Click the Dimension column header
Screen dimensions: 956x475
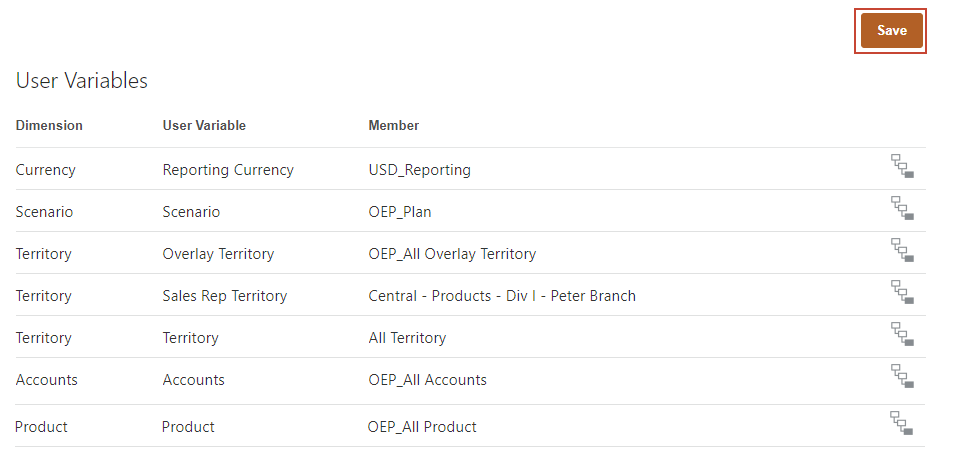click(x=49, y=126)
